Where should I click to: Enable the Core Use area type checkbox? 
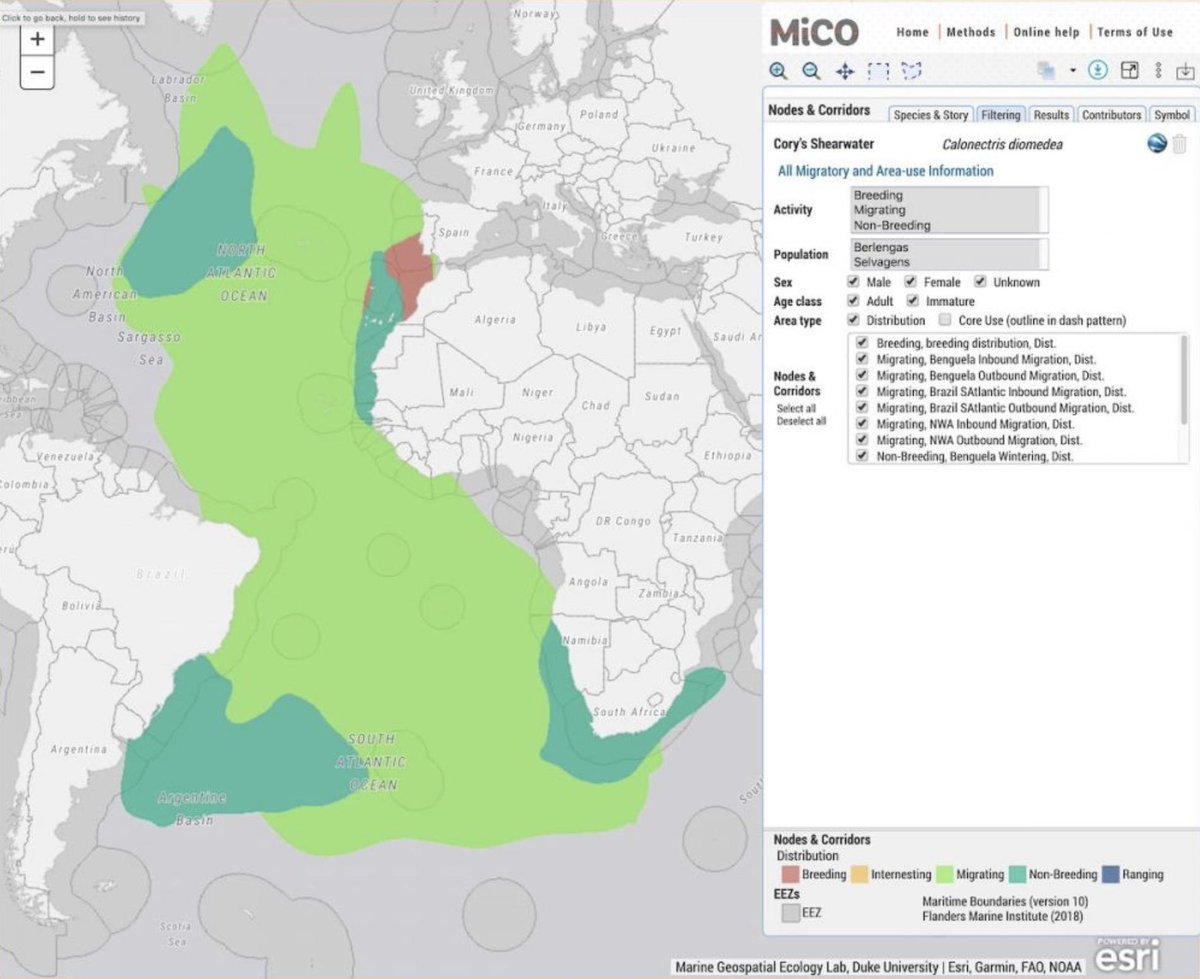click(x=945, y=320)
